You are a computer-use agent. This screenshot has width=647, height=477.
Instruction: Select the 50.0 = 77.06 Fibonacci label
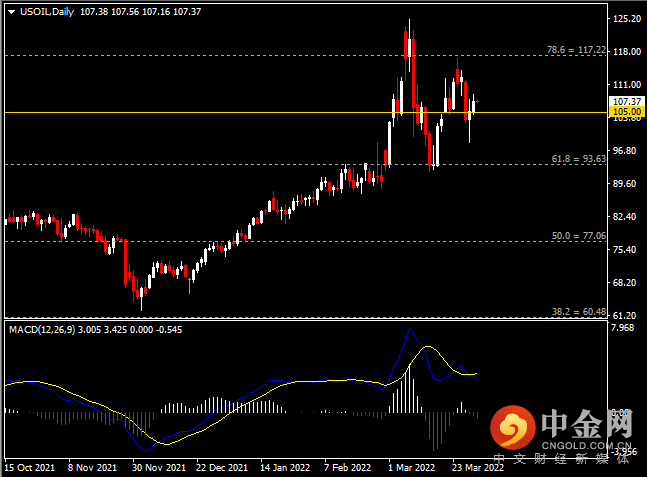[579, 236]
